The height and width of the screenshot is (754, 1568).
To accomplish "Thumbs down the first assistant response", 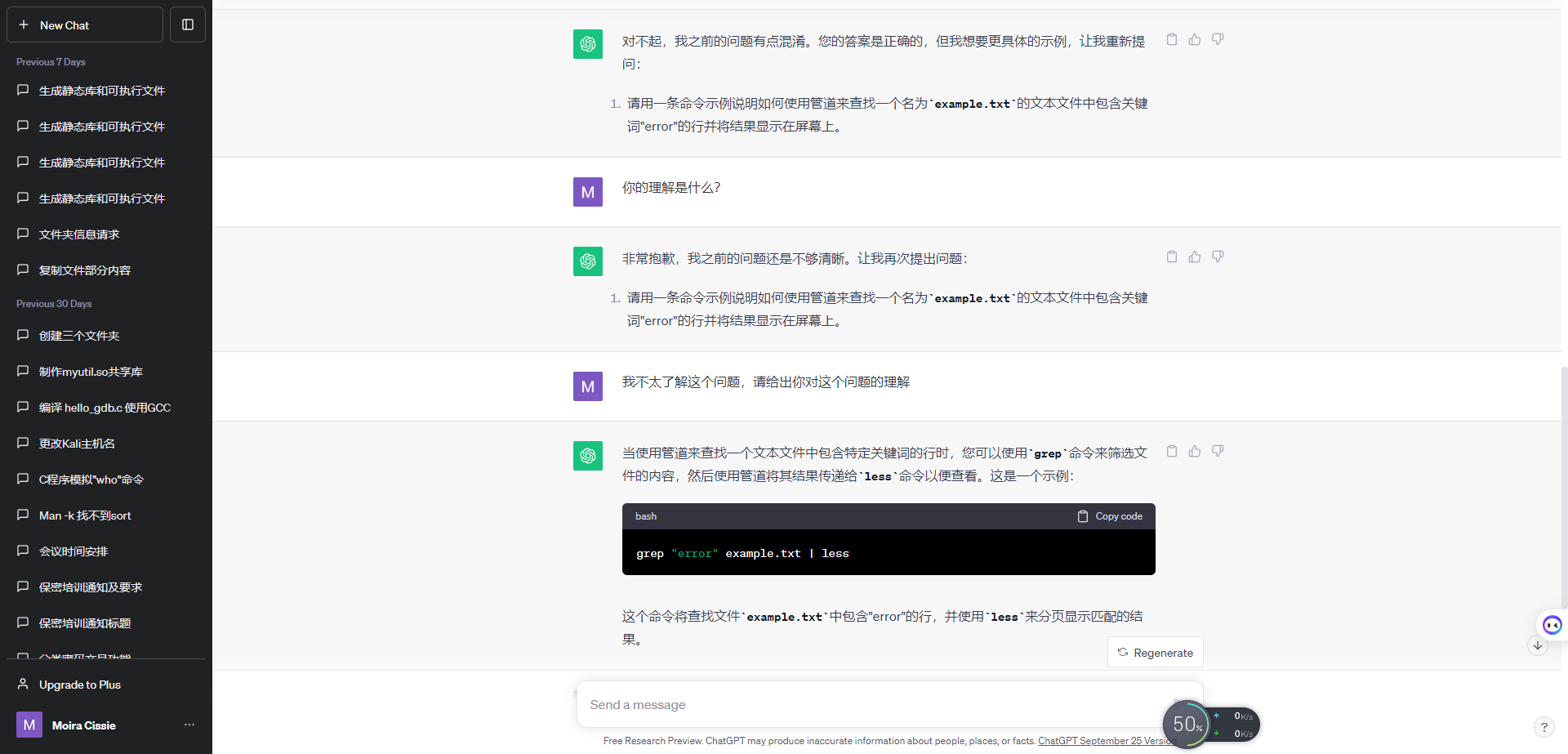I will tap(1218, 39).
